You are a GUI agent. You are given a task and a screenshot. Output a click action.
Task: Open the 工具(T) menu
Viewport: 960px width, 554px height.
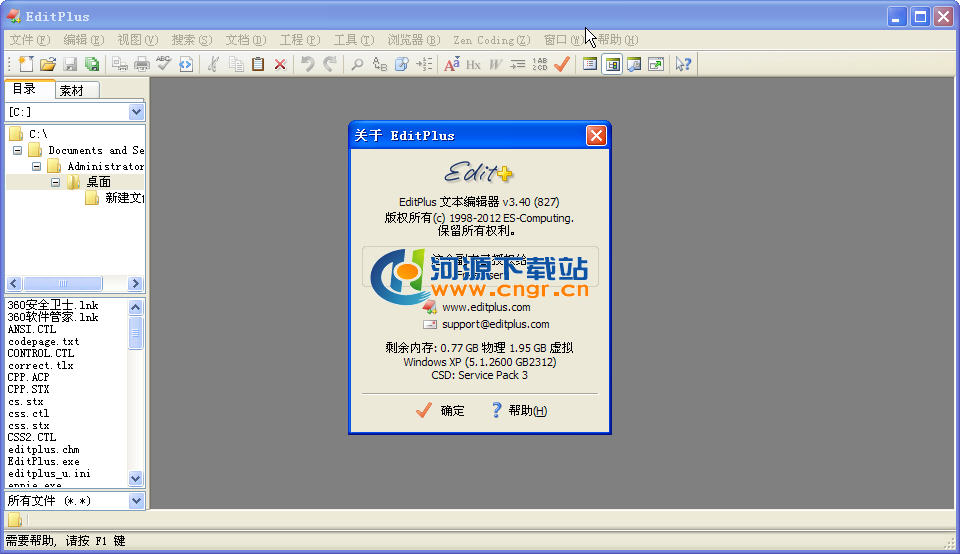(353, 40)
